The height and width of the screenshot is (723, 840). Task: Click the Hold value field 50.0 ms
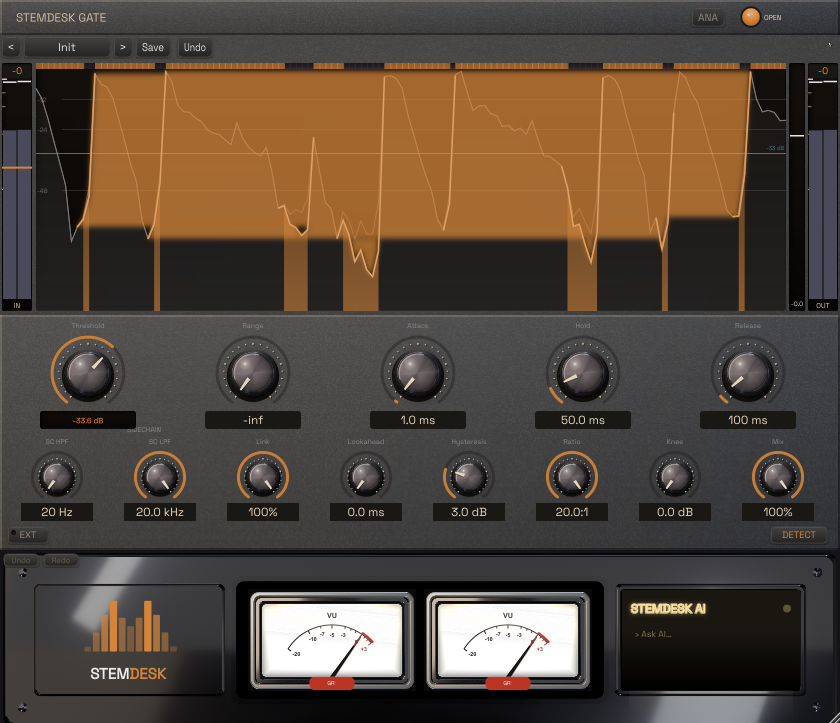coord(583,420)
